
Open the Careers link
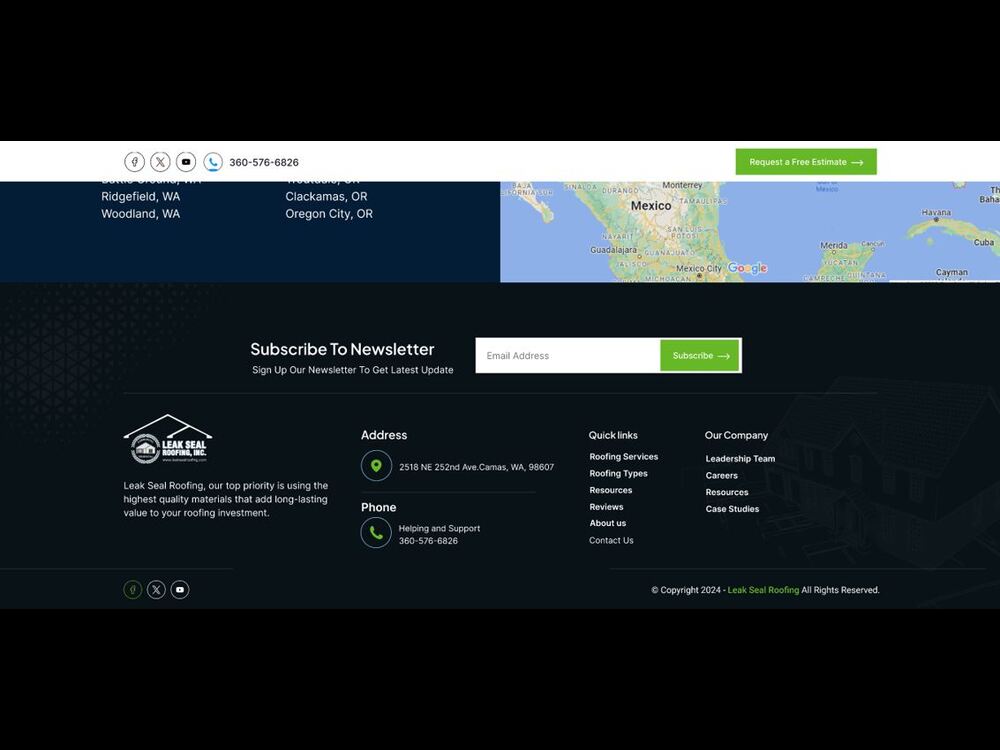coord(721,476)
